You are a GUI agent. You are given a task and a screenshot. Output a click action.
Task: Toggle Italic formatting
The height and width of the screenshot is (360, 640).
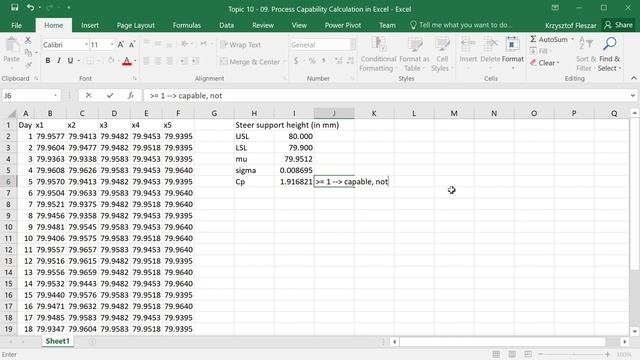click(x=59, y=61)
